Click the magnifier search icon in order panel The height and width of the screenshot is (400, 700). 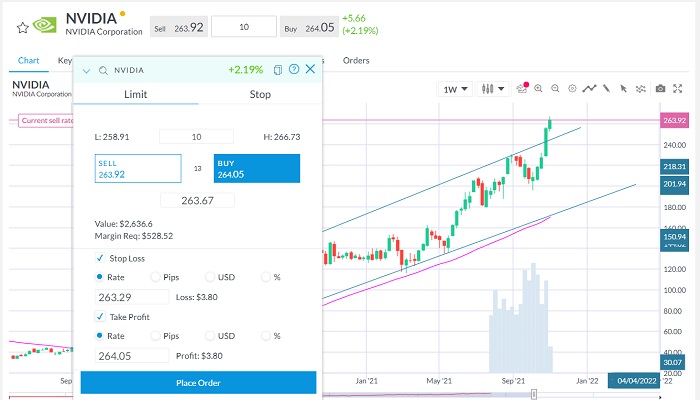(103, 71)
